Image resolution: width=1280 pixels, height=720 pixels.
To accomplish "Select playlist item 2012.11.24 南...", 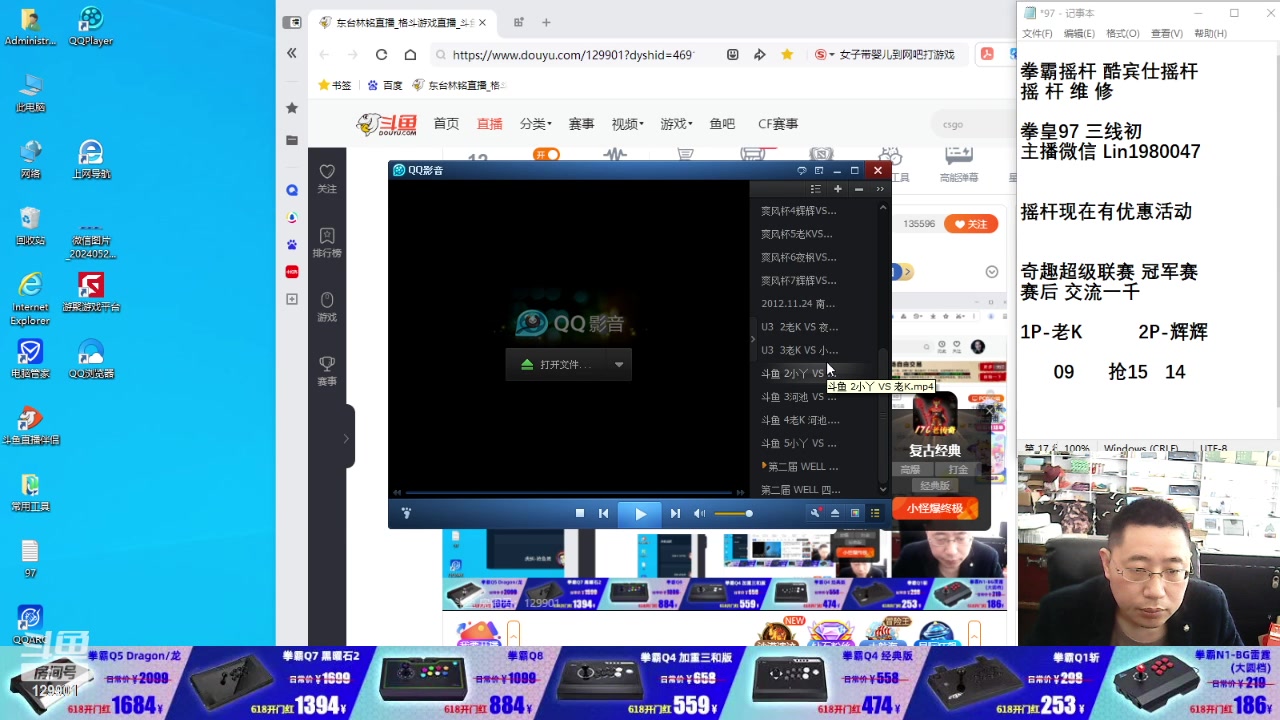I will 798,304.
